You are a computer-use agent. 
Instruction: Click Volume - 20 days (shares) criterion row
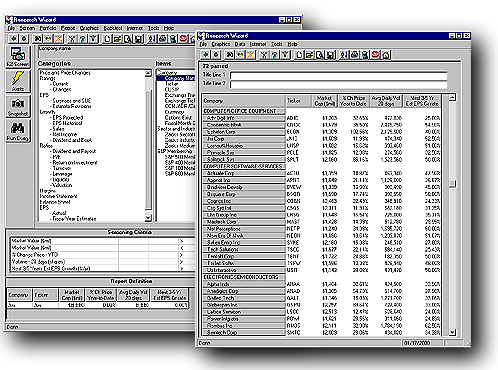(103, 262)
